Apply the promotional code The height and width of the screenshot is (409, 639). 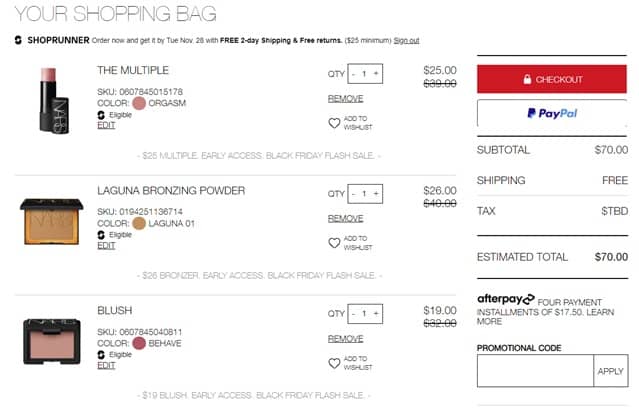coord(610,370)
